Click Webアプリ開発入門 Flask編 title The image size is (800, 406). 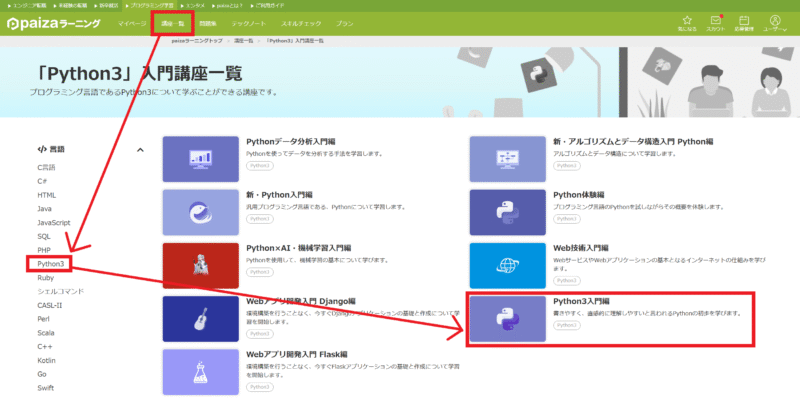(296, 354)
